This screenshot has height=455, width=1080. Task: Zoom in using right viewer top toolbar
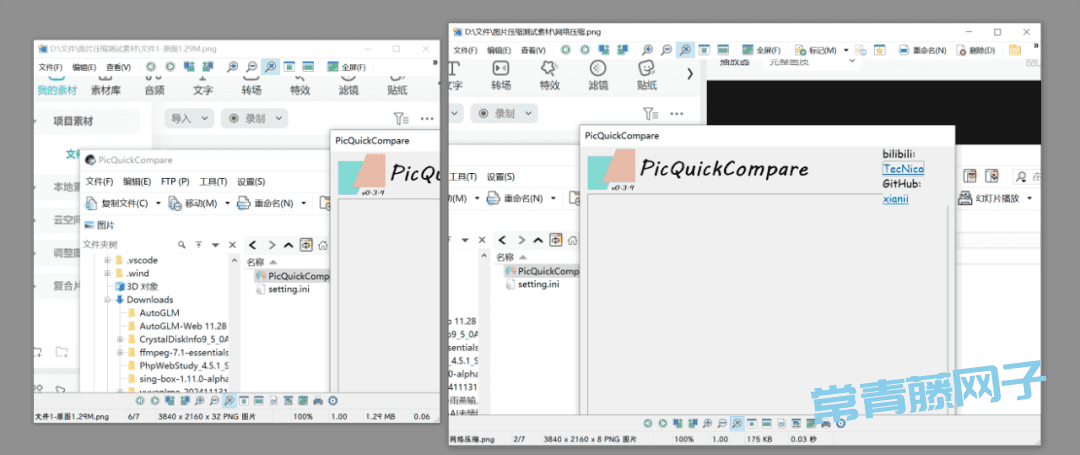click(x=647, y=50)
